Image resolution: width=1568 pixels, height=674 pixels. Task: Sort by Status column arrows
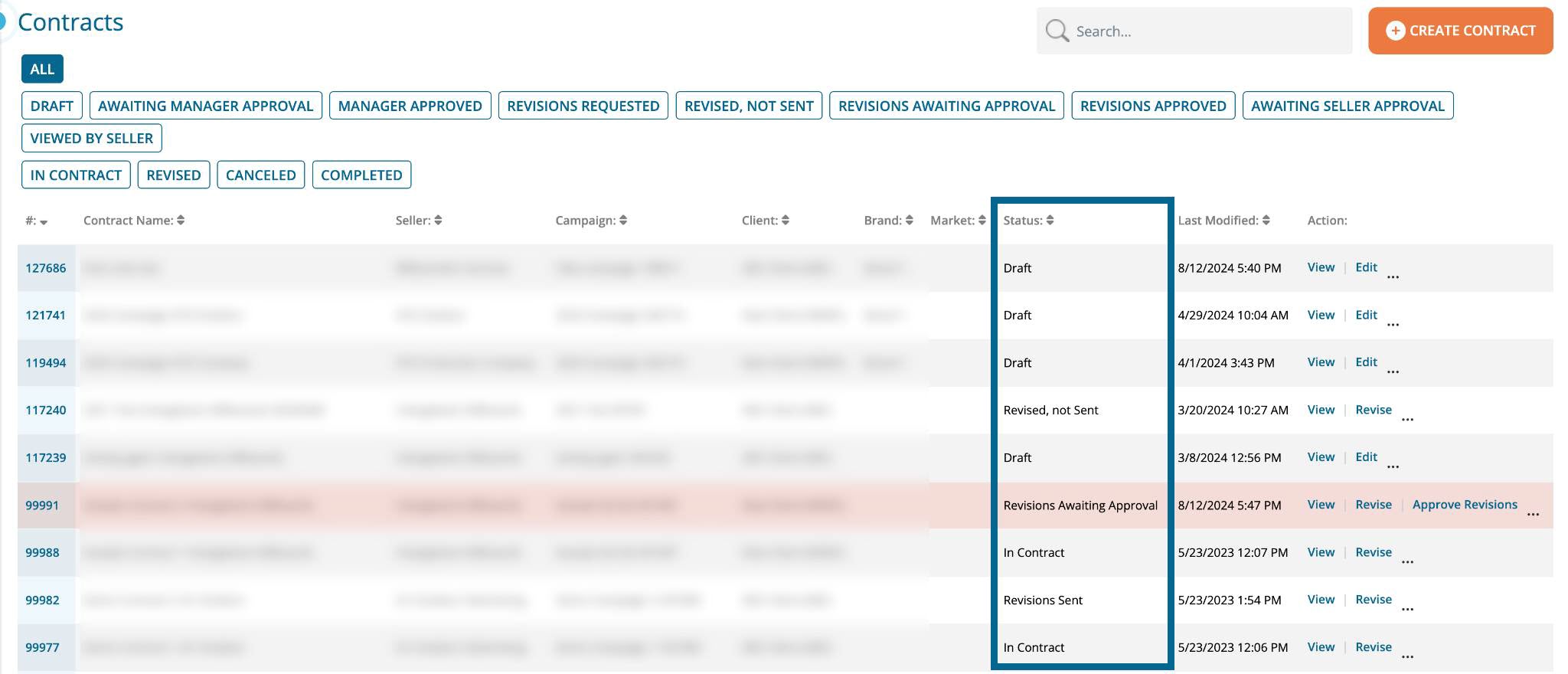[x=1050, y=221]
